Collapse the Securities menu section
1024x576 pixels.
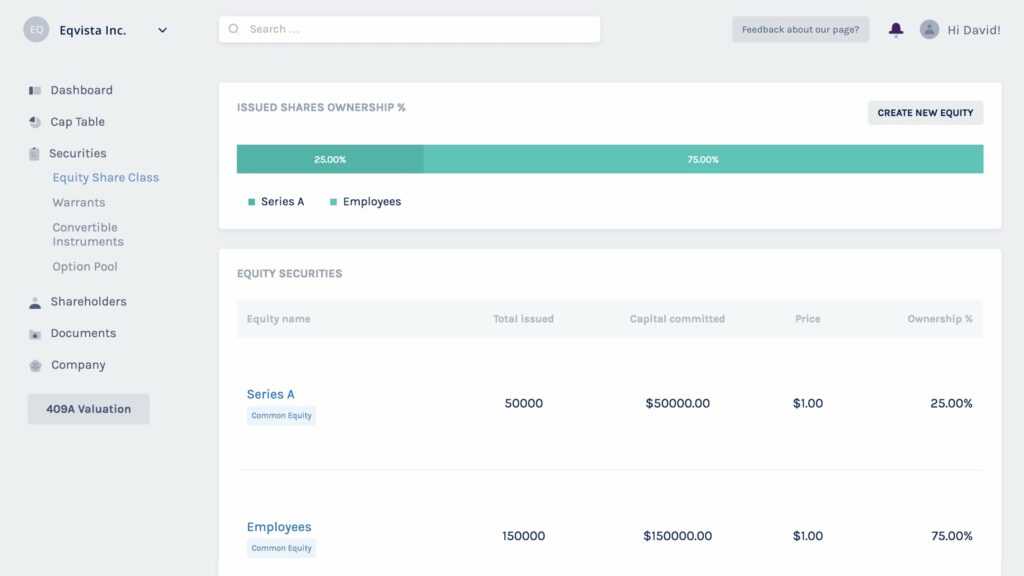[x=78, y=153]
